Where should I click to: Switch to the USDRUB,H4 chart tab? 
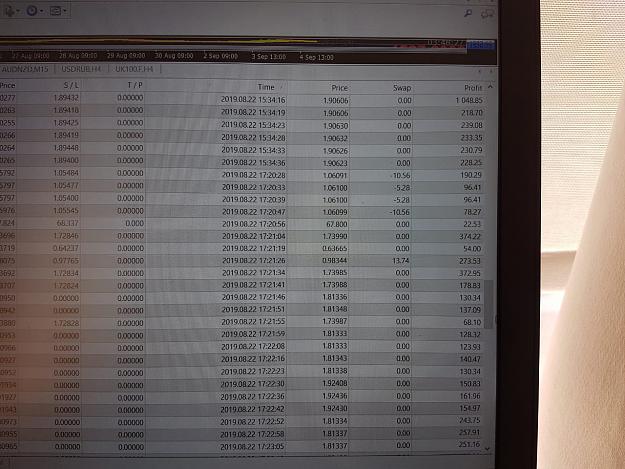click(81, 69)
